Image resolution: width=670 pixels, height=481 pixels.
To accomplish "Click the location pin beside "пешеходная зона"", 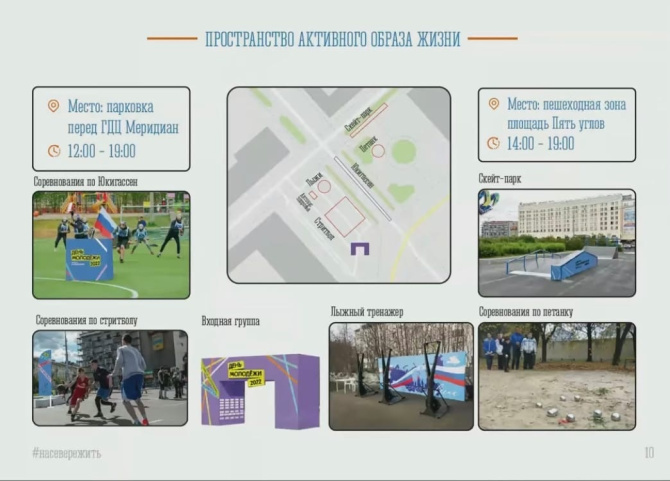I will [x=493, y=104].
